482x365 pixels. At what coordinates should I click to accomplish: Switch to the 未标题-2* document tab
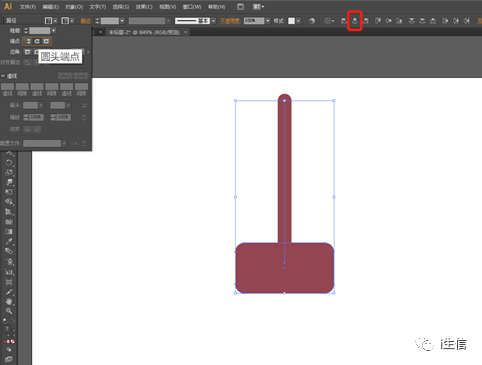tap(144, 32)
